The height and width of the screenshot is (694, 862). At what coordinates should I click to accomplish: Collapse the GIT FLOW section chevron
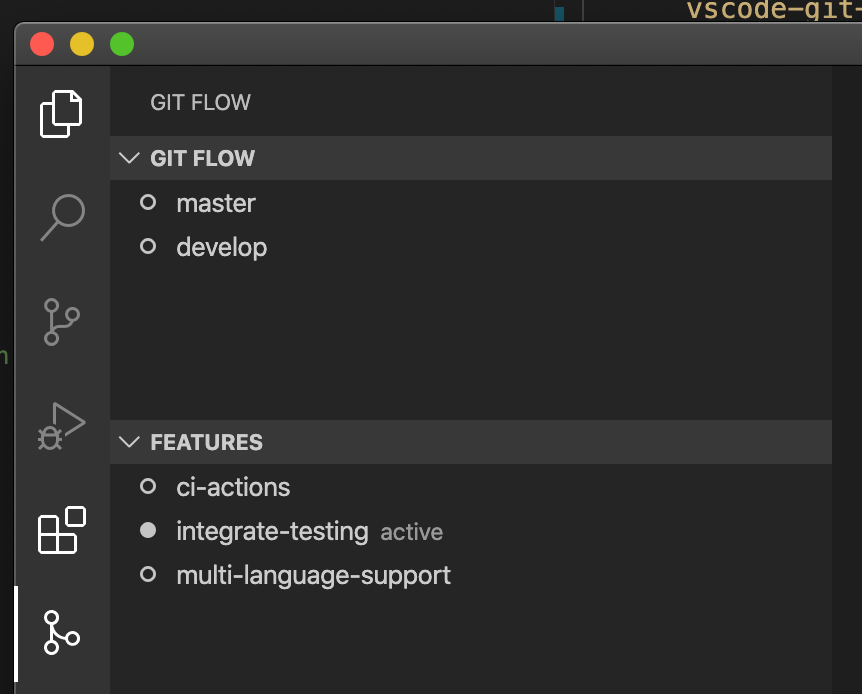click(x=130, y=158)
